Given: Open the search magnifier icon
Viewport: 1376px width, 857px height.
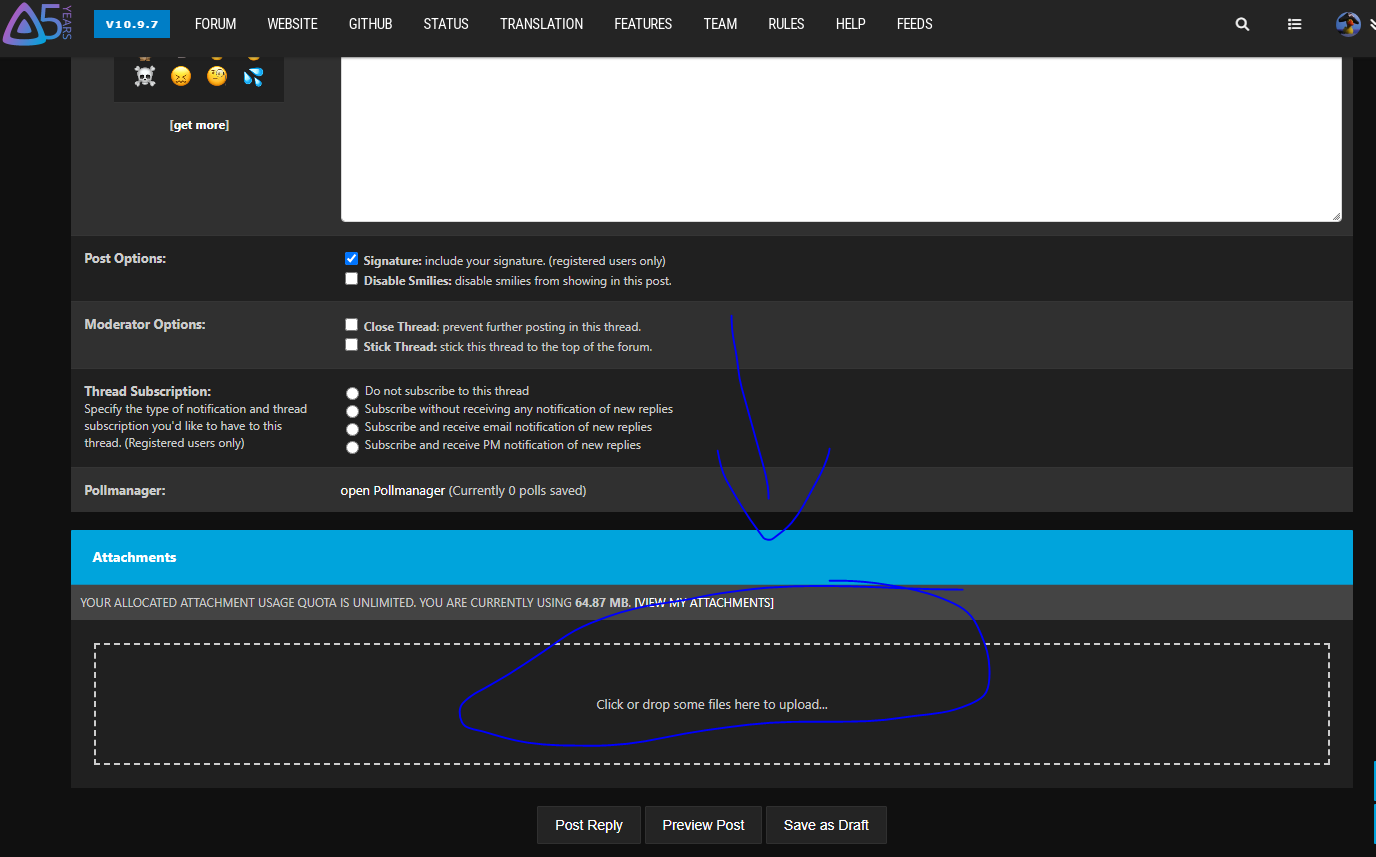Looking at the screenshot, I should click(1242, 25).
